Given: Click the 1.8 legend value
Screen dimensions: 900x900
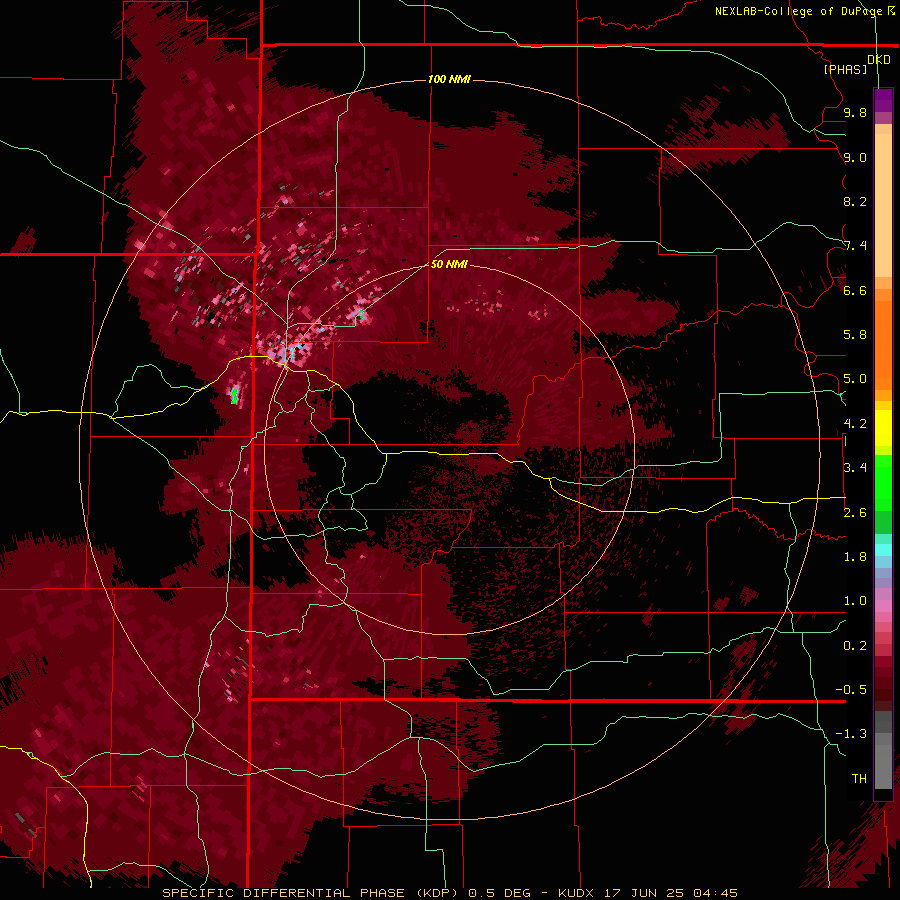Looking at the screenshot, I should [x=855, y=557].
